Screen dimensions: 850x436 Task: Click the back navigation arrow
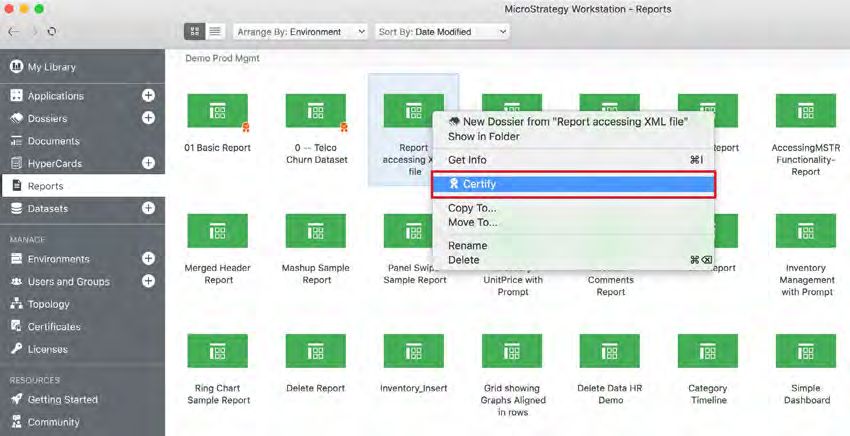[14, 31]
